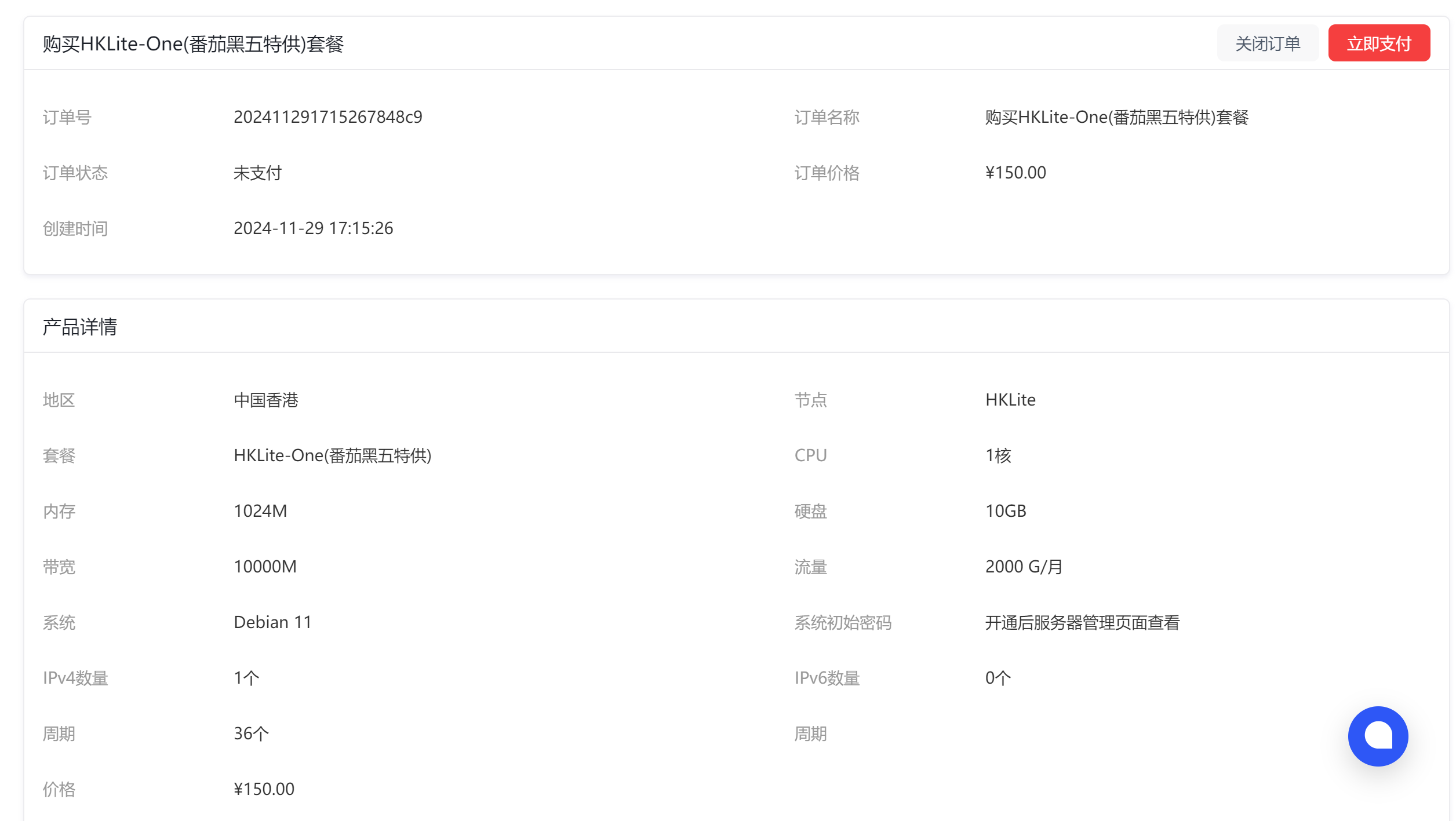The image size is (1456, 821).
Task: Click the order price ¥150.00 value
Action: point(1015,173)
